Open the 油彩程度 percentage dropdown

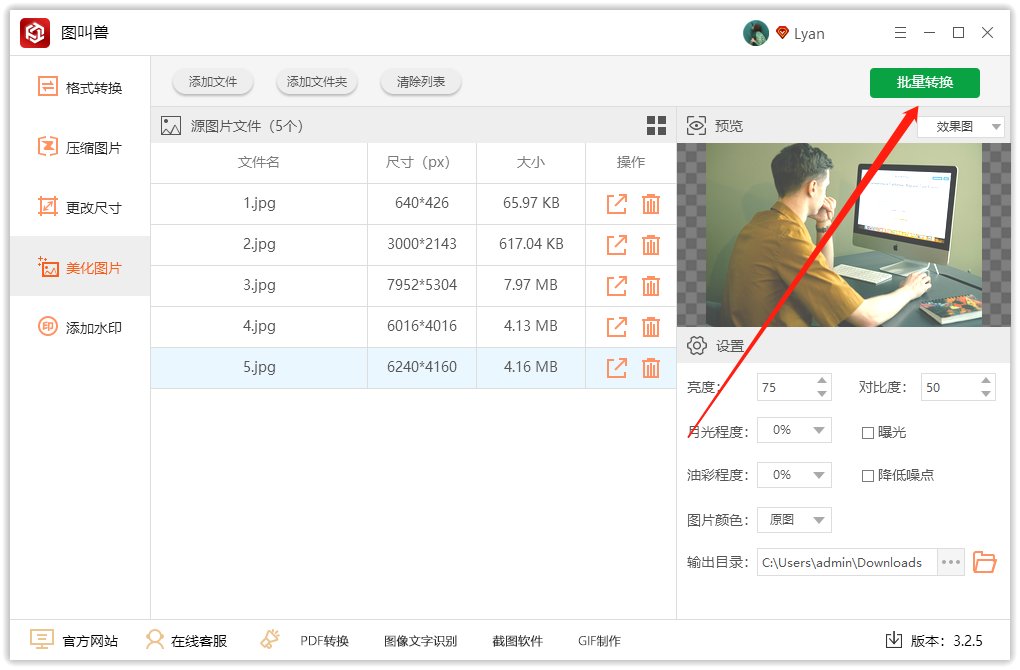point(794,475)
